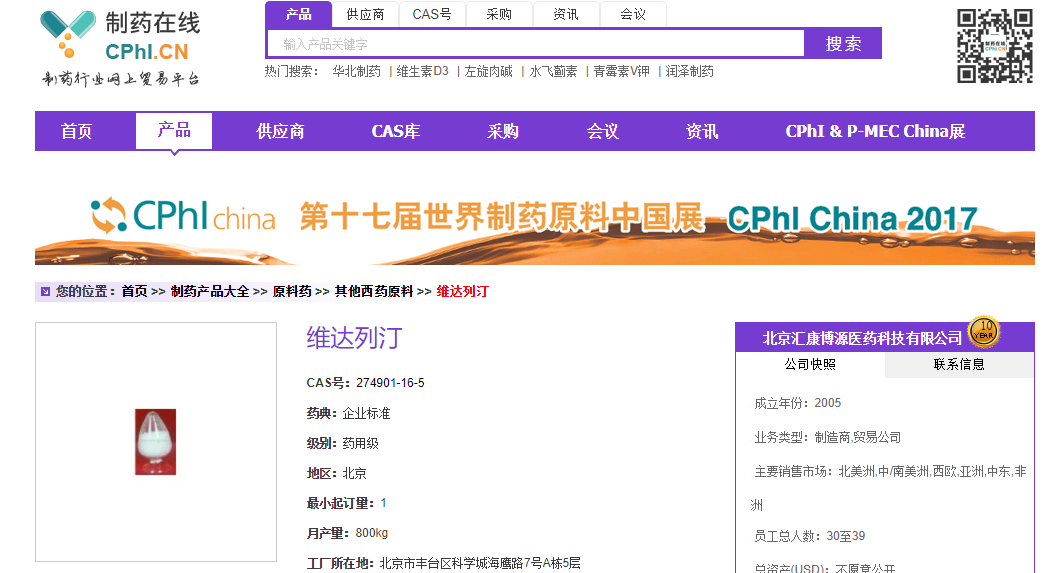Click the 制药在线 CPhI.CN logo
Screen dimensions: 1056x573
(121, 47)
